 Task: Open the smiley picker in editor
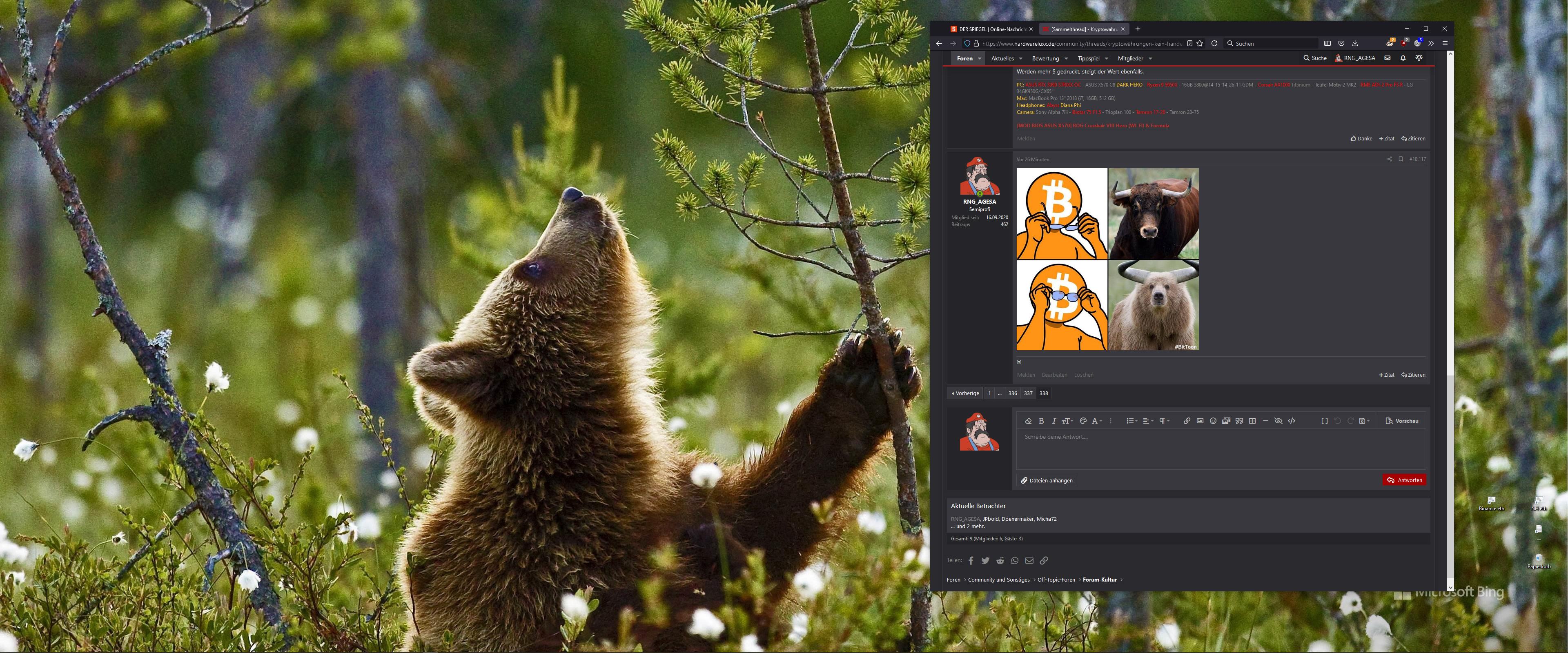[x=1212, y=420]
